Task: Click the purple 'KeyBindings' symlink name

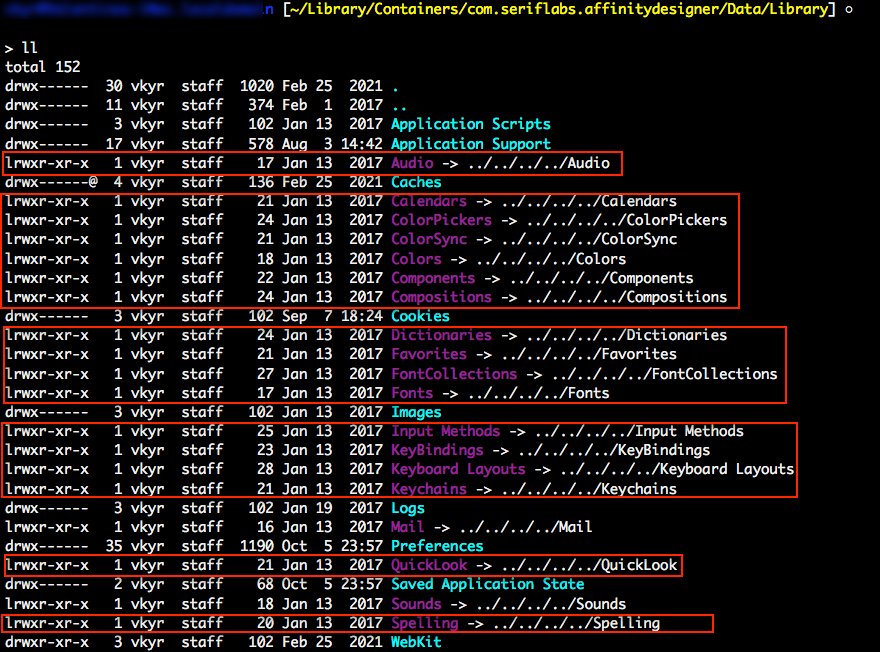Action: [x=437, y=451]
